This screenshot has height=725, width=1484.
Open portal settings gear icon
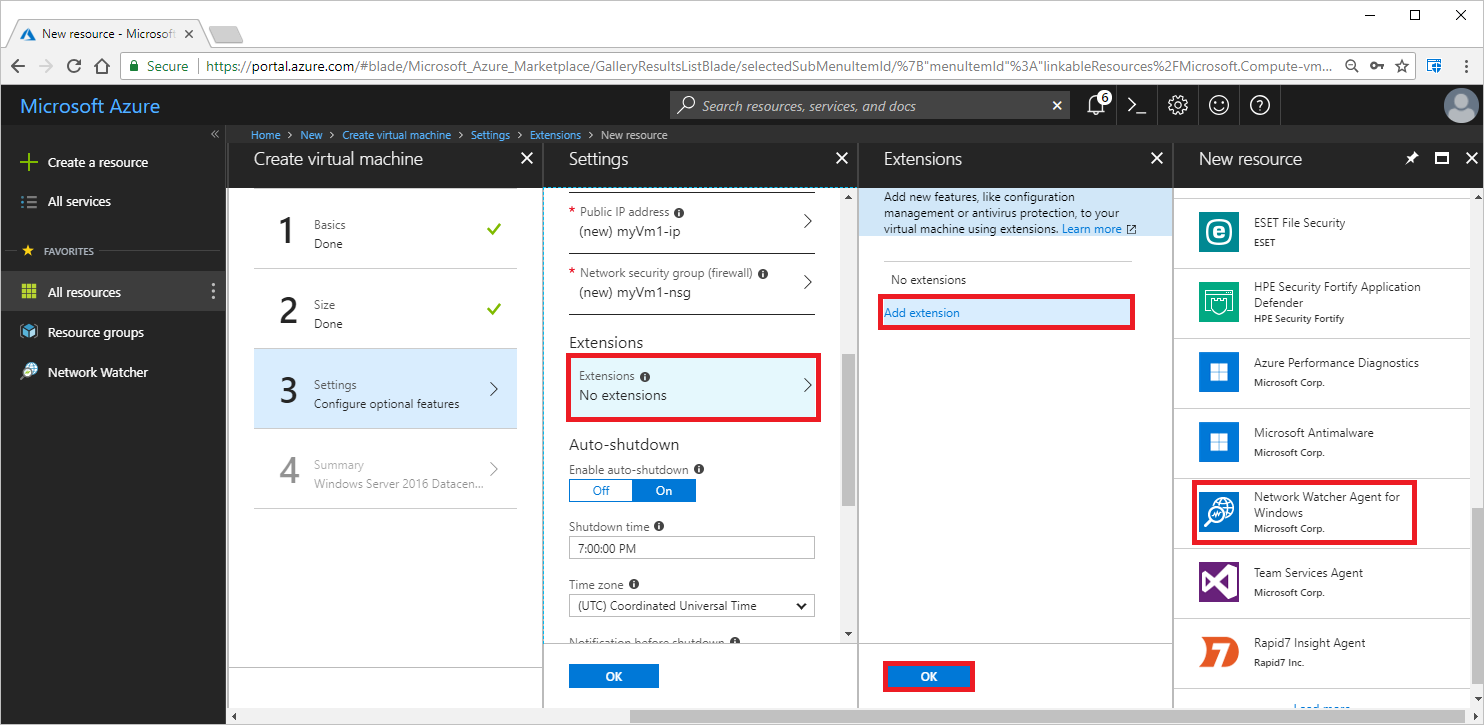(1177, 105)
